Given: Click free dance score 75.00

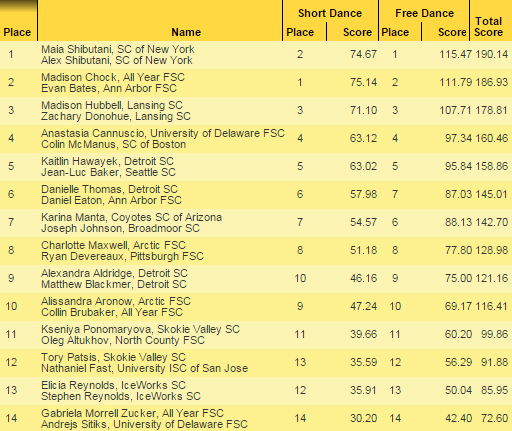Looking at the screenshot, I should (x=459, y=278).
